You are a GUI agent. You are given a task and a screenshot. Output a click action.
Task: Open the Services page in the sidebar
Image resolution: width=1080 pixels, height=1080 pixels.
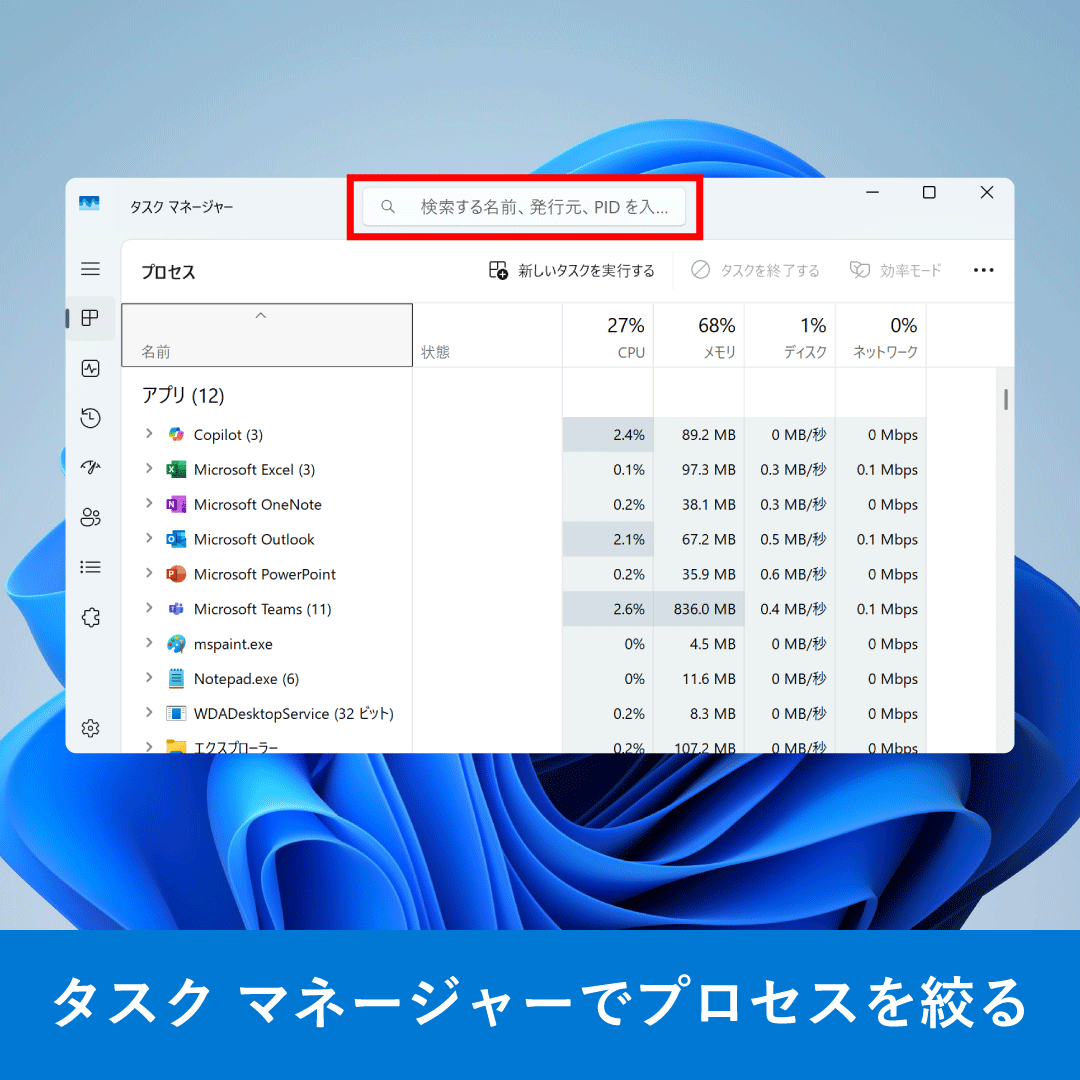point(91,617)
